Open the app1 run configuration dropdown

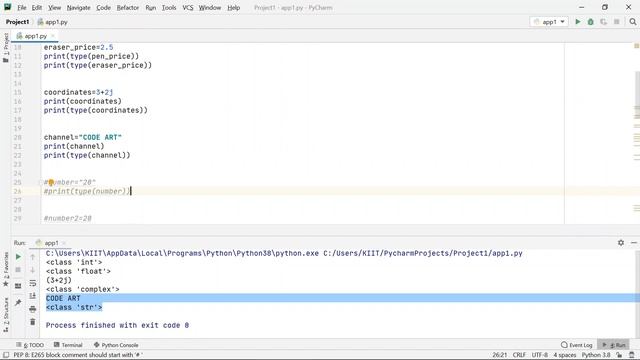[549, 22]
